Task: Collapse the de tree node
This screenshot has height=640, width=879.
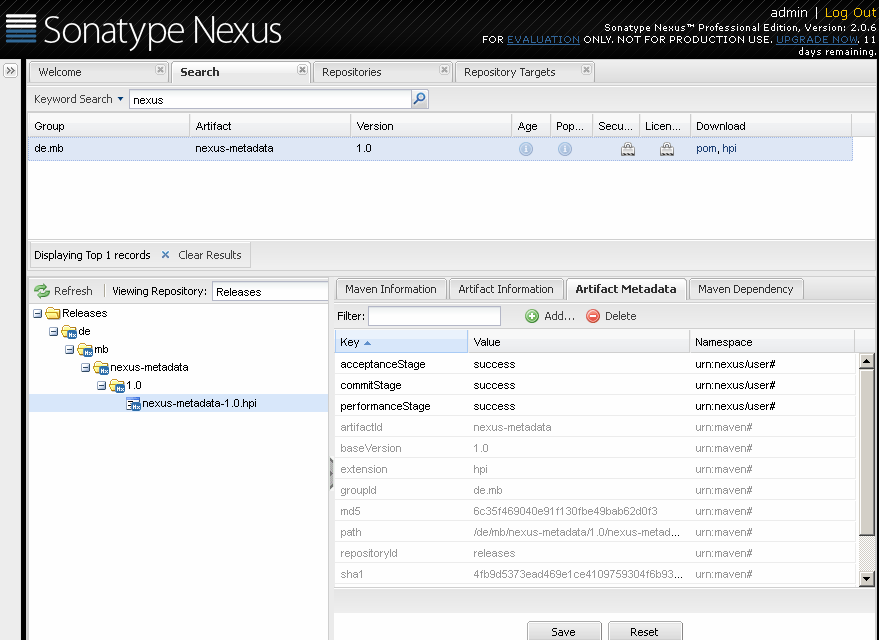Action: (x=53, y=332)
